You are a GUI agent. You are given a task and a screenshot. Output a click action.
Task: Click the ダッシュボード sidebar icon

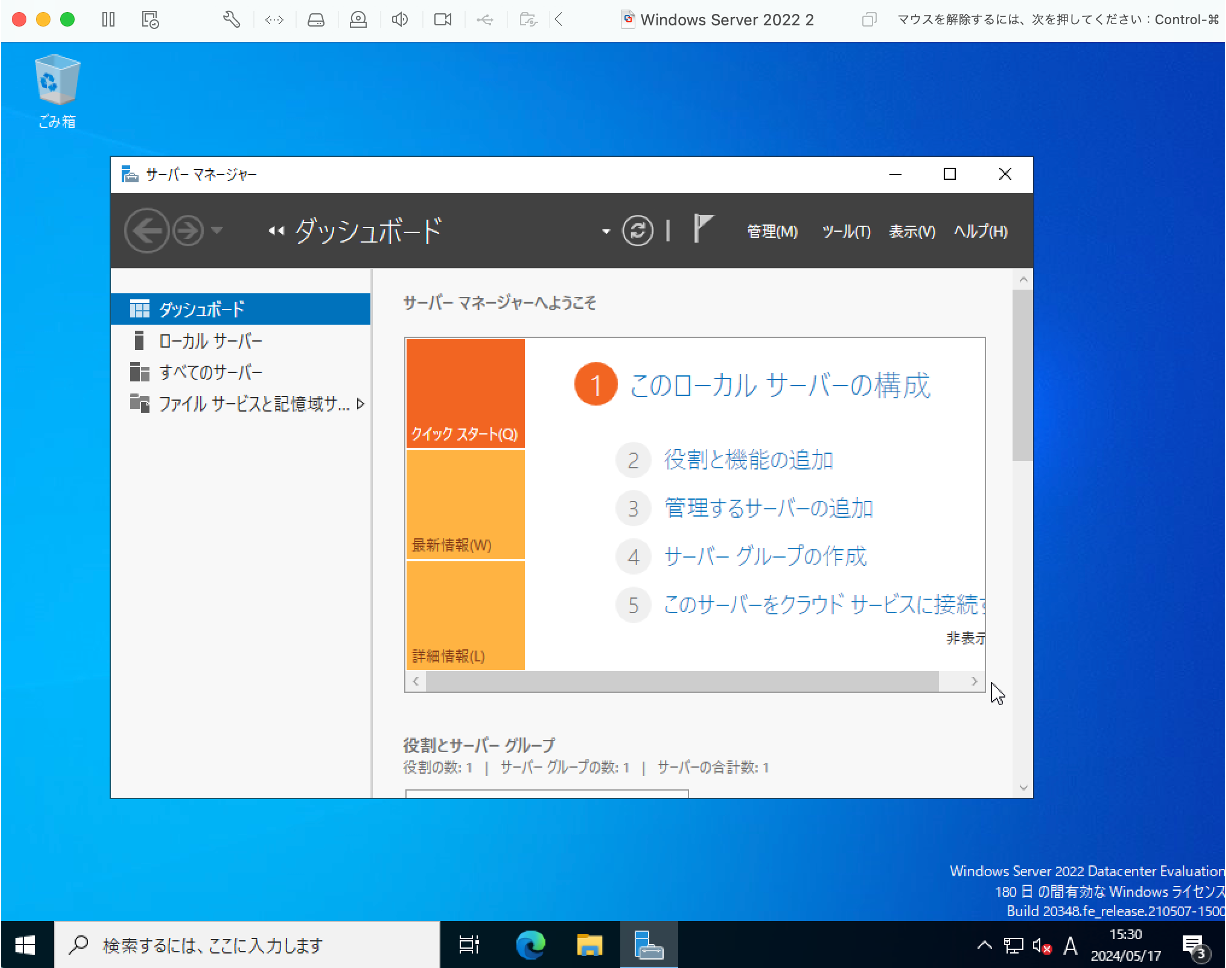coord(140,309)
